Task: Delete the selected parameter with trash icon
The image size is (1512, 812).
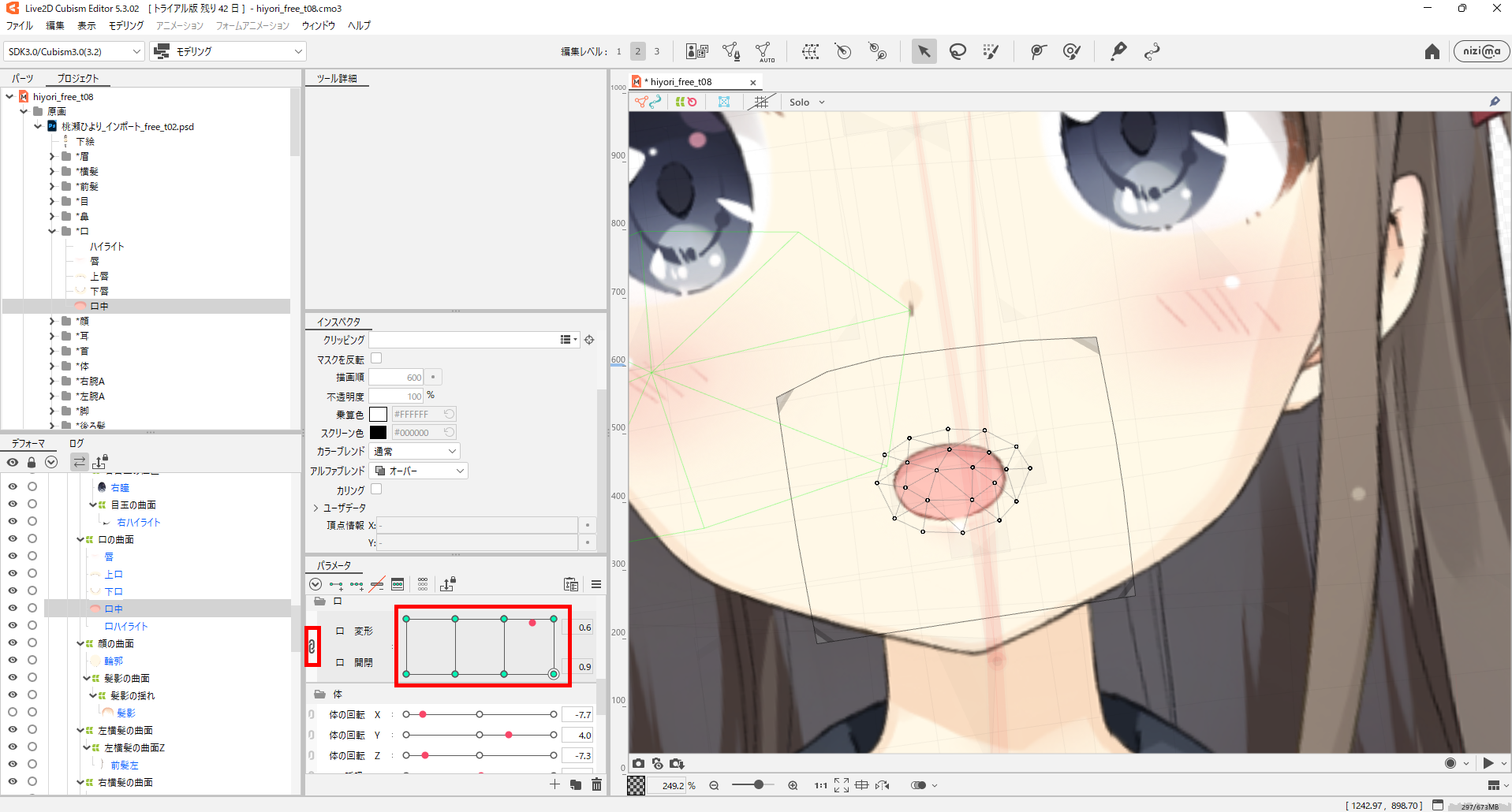Action: tap(596, 784)
